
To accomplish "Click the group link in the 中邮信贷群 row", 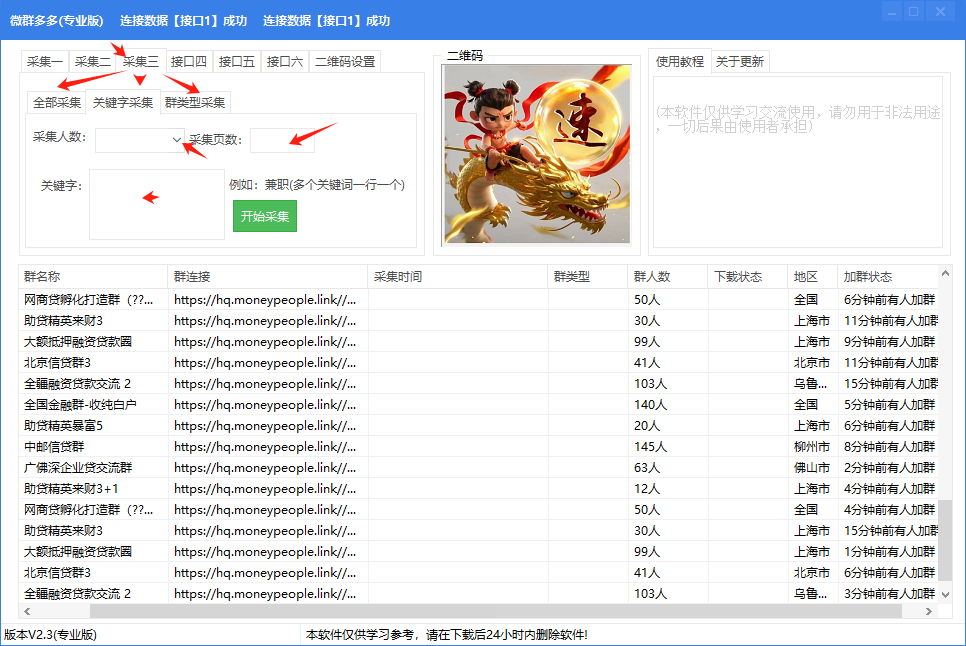I will [x=265, y=446].
